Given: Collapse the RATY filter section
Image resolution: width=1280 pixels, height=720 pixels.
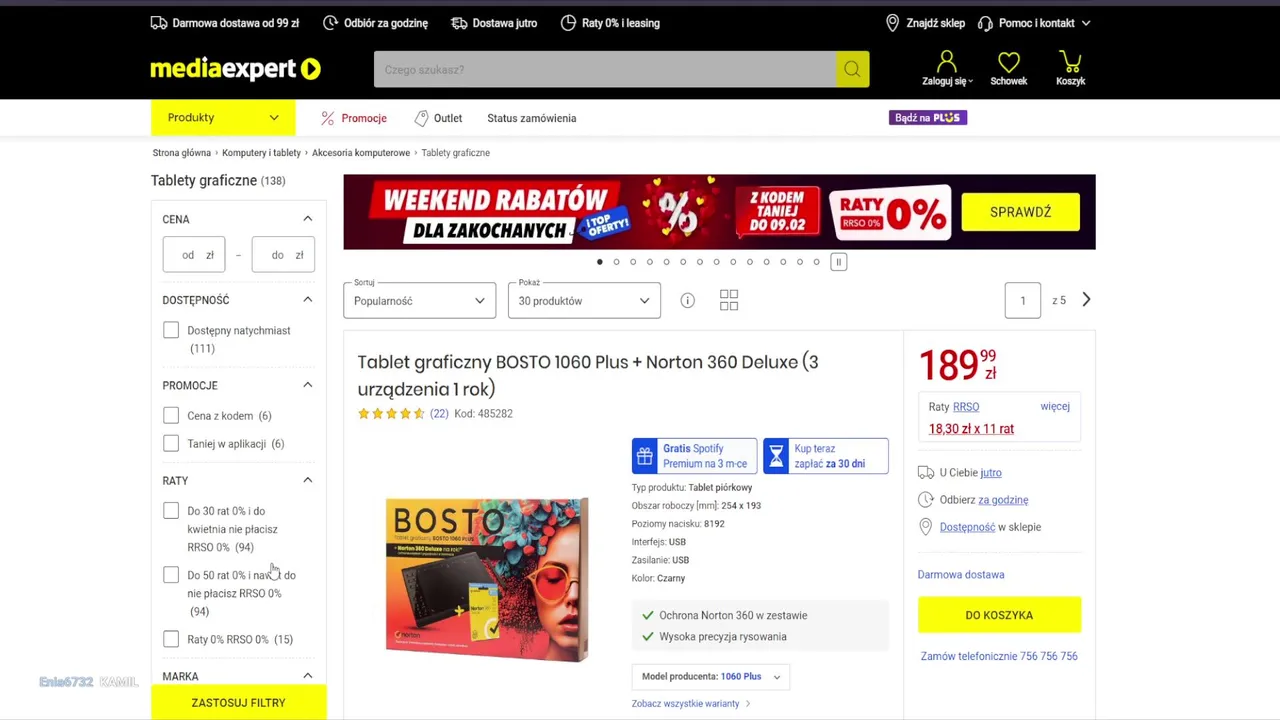Looking at the screenshot, I should [307, 481].
